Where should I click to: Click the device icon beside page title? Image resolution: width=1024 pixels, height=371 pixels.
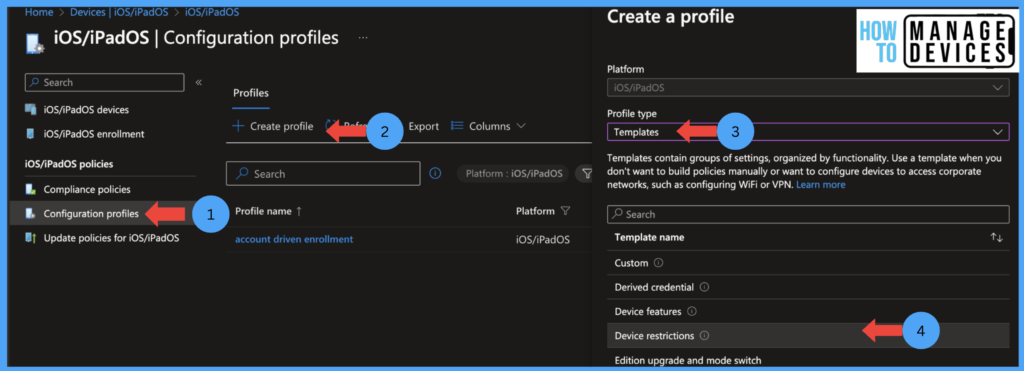[x=34, y=43]
